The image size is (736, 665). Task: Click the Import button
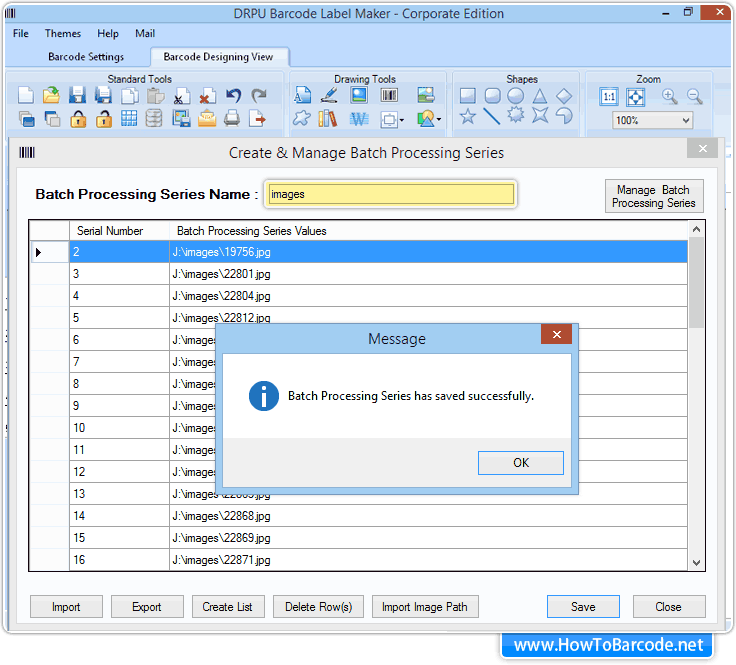tap(66, 607)
